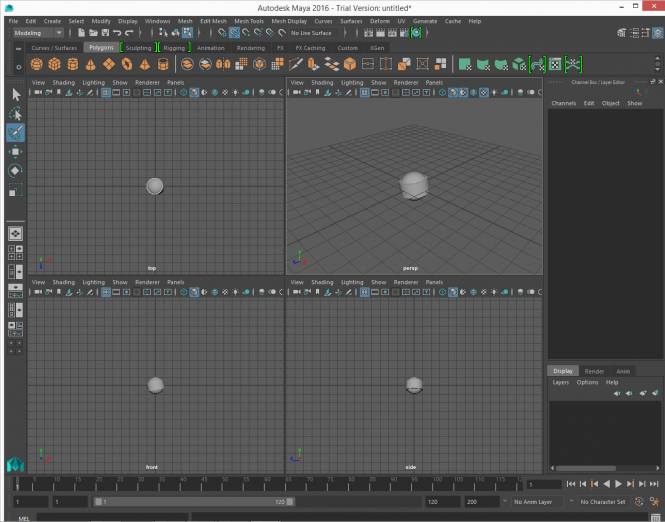The height and width of the screenshot is (522, 665).
Task: Click the MEL command line label
Action: pos(24,518)
